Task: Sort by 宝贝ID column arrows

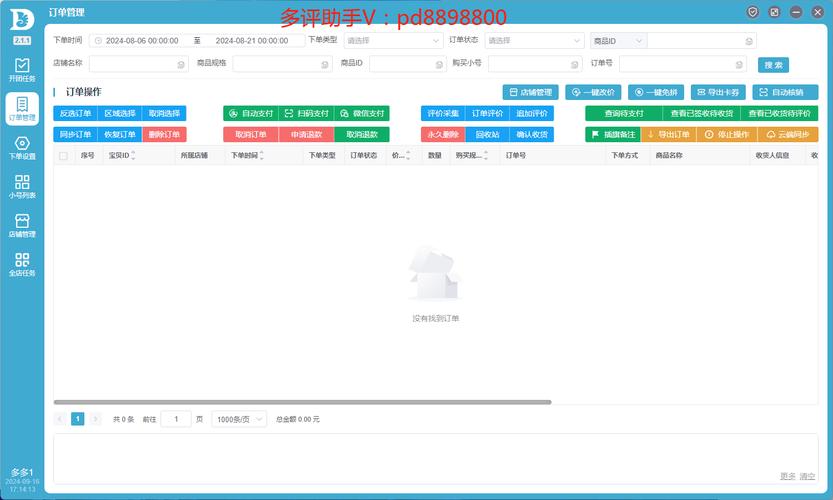Action: coord(133,155)
